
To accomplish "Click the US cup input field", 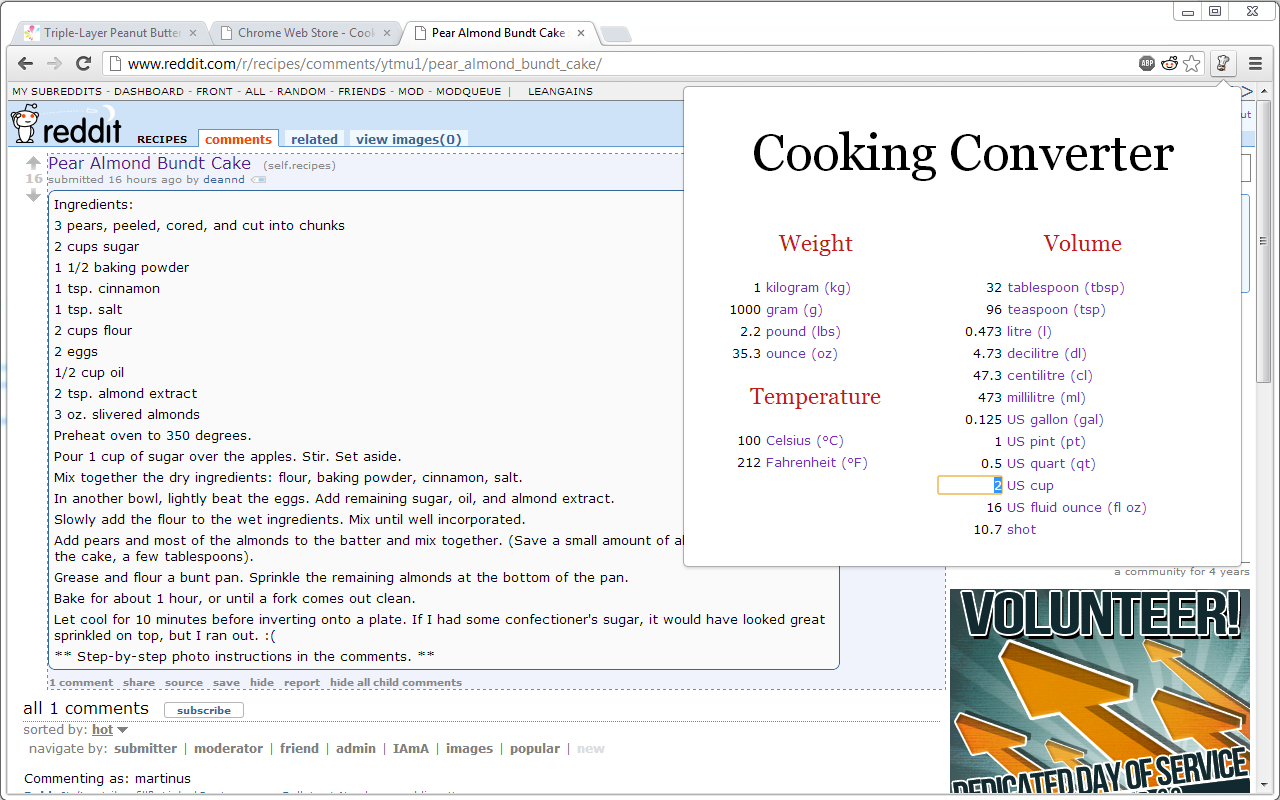I will tap(970, 485).
